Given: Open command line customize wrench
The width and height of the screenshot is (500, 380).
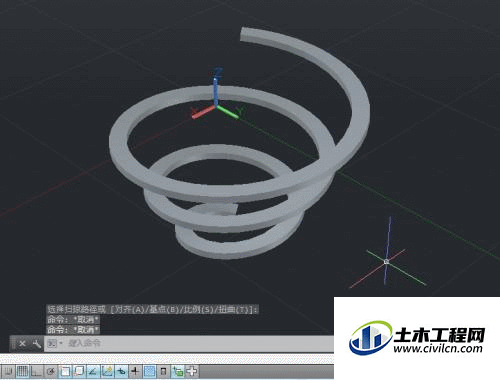Looking at the screenshot, I should pos(36,343).
